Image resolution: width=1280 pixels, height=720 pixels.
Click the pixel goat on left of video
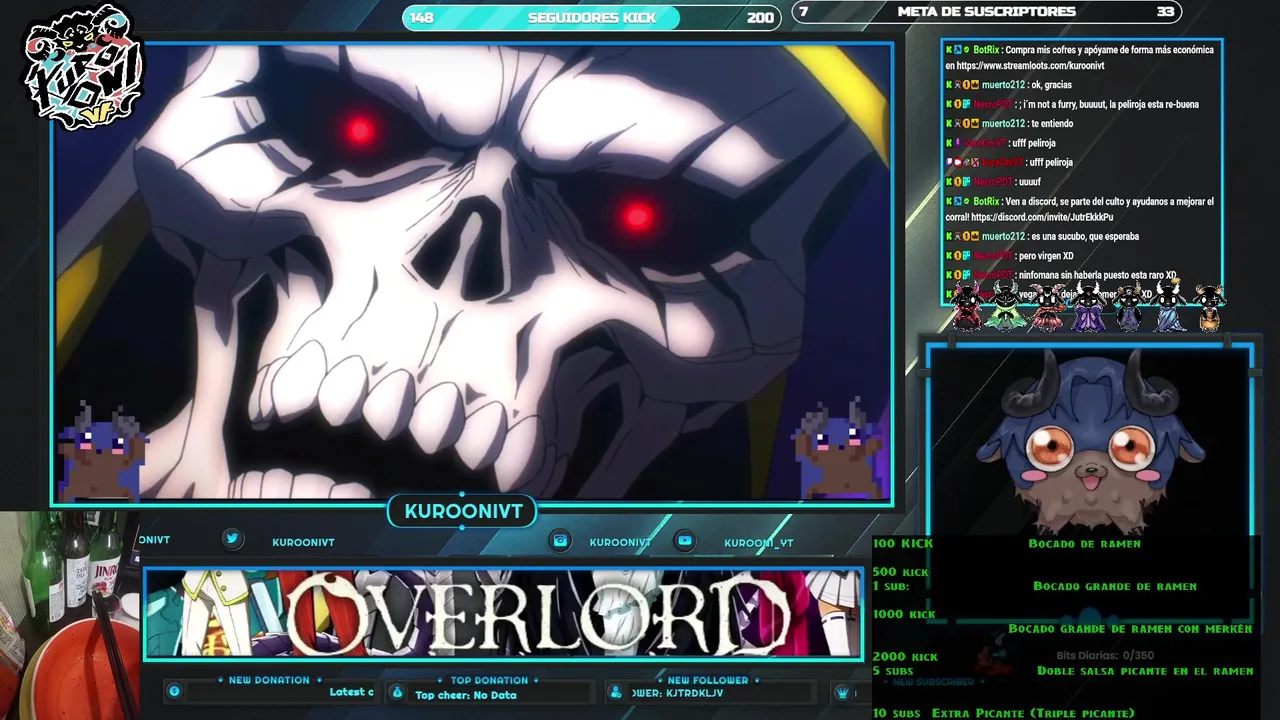(x=103, y=452)
